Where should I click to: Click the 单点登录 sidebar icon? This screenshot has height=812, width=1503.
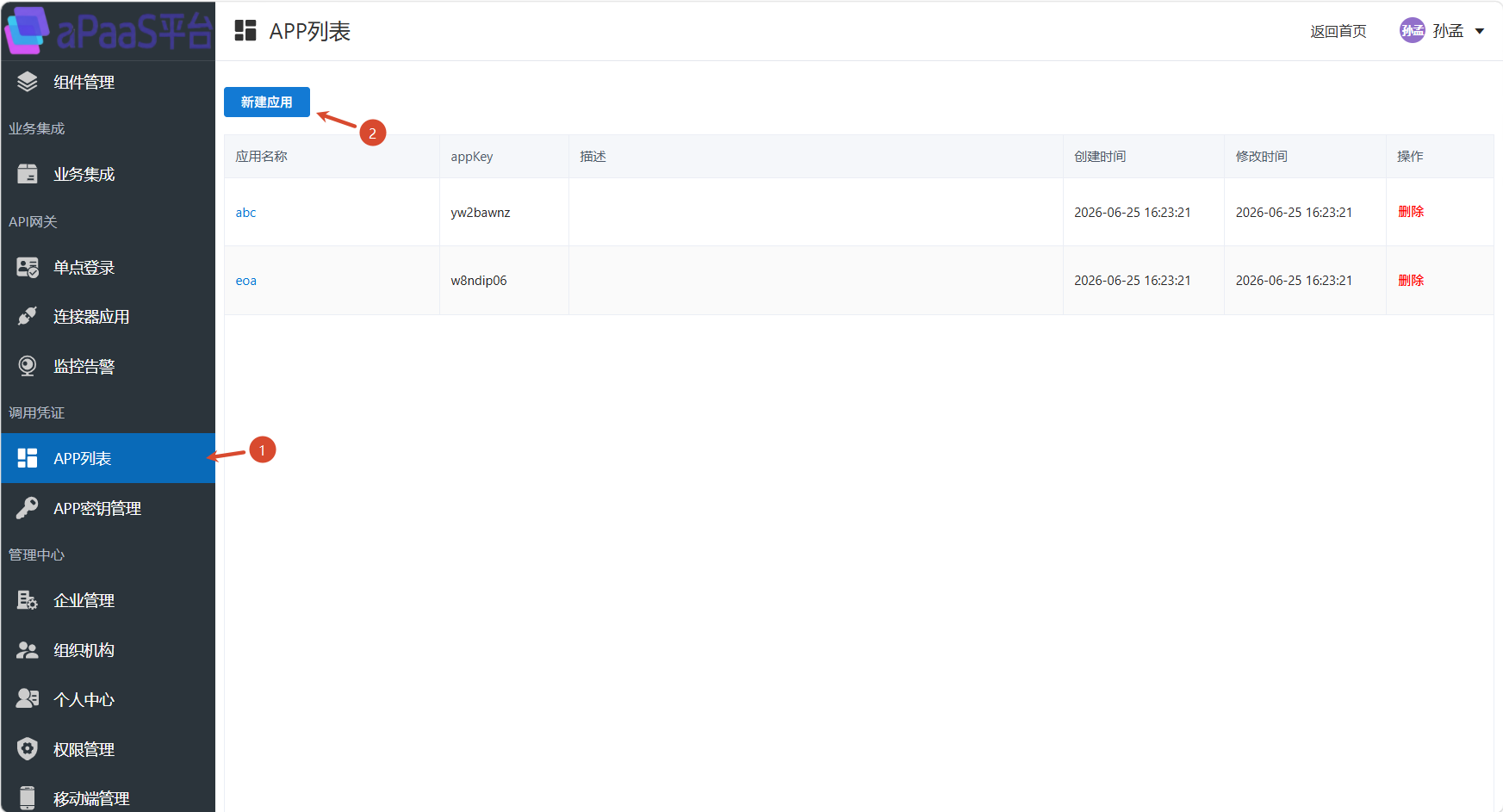click(28, 268)
